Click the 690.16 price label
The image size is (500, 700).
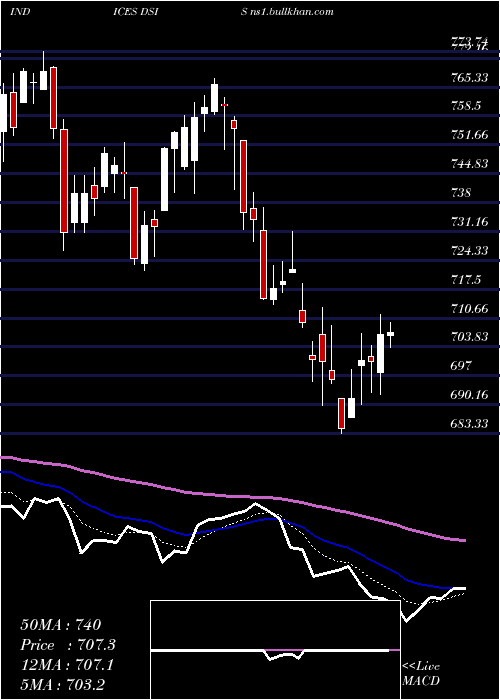(x=469, y=395)
